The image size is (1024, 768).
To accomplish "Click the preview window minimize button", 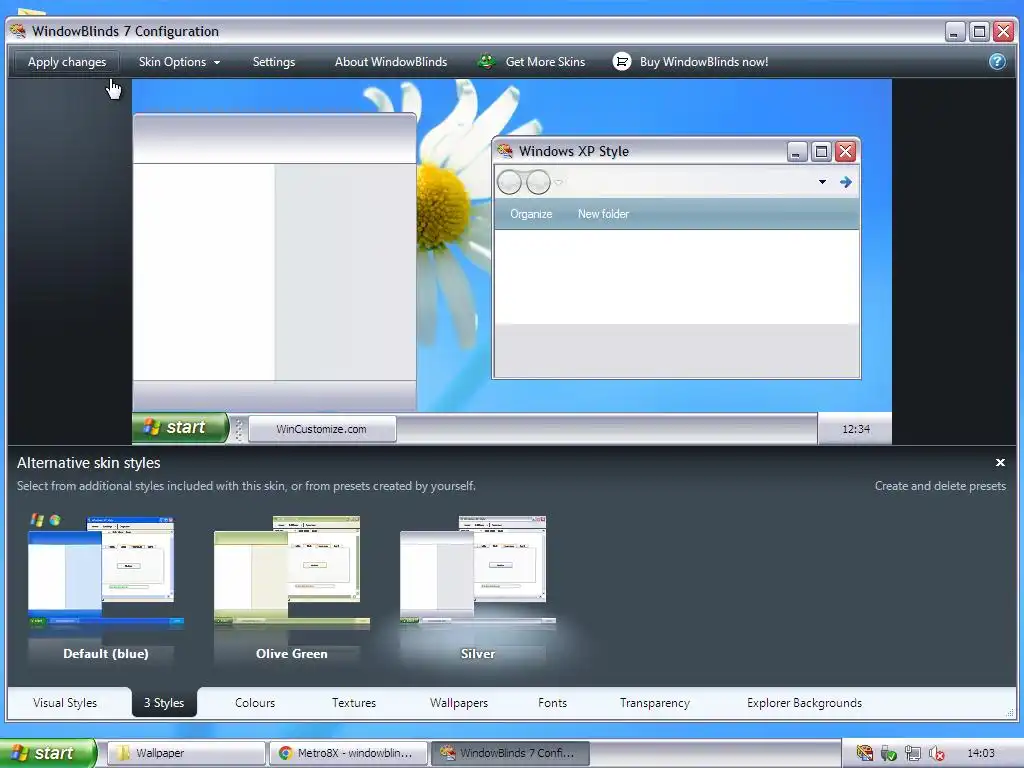I will [797, 152].
